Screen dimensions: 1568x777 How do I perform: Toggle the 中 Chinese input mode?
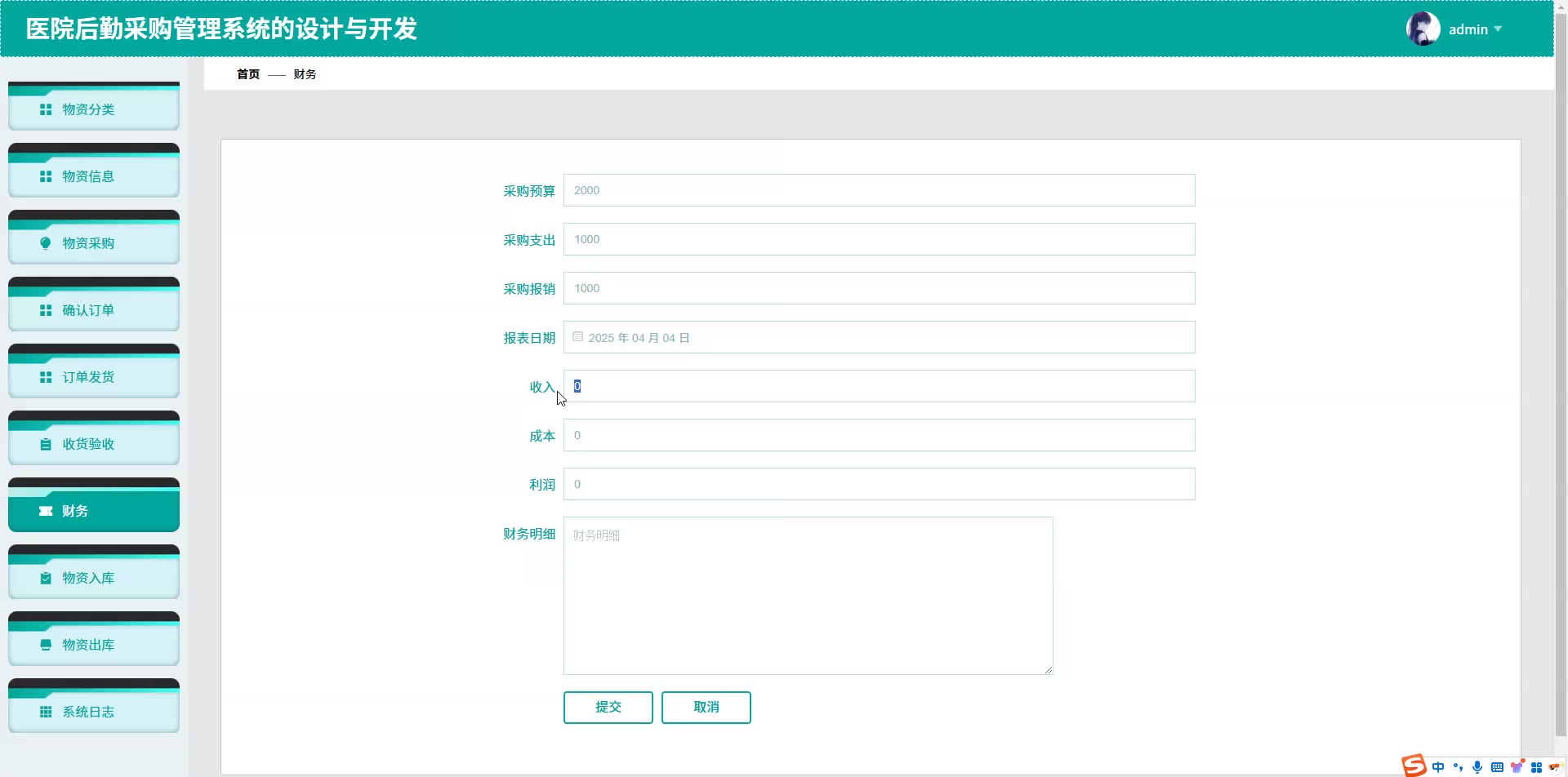1438,767
